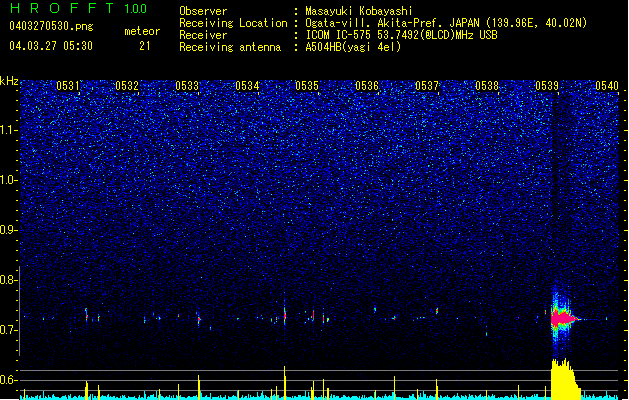
Task: Select observer name Masayuki Kobayashi
Action: pos(359,11)
